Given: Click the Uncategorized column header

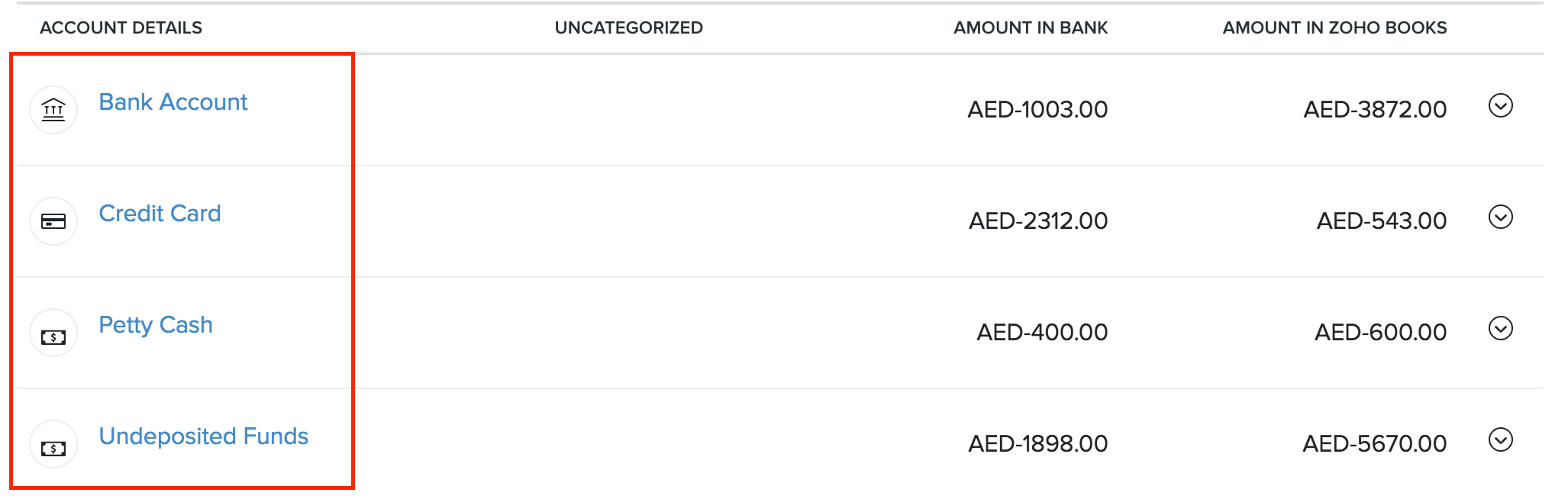Looking at the screenshot, I should tap(628, 28).
